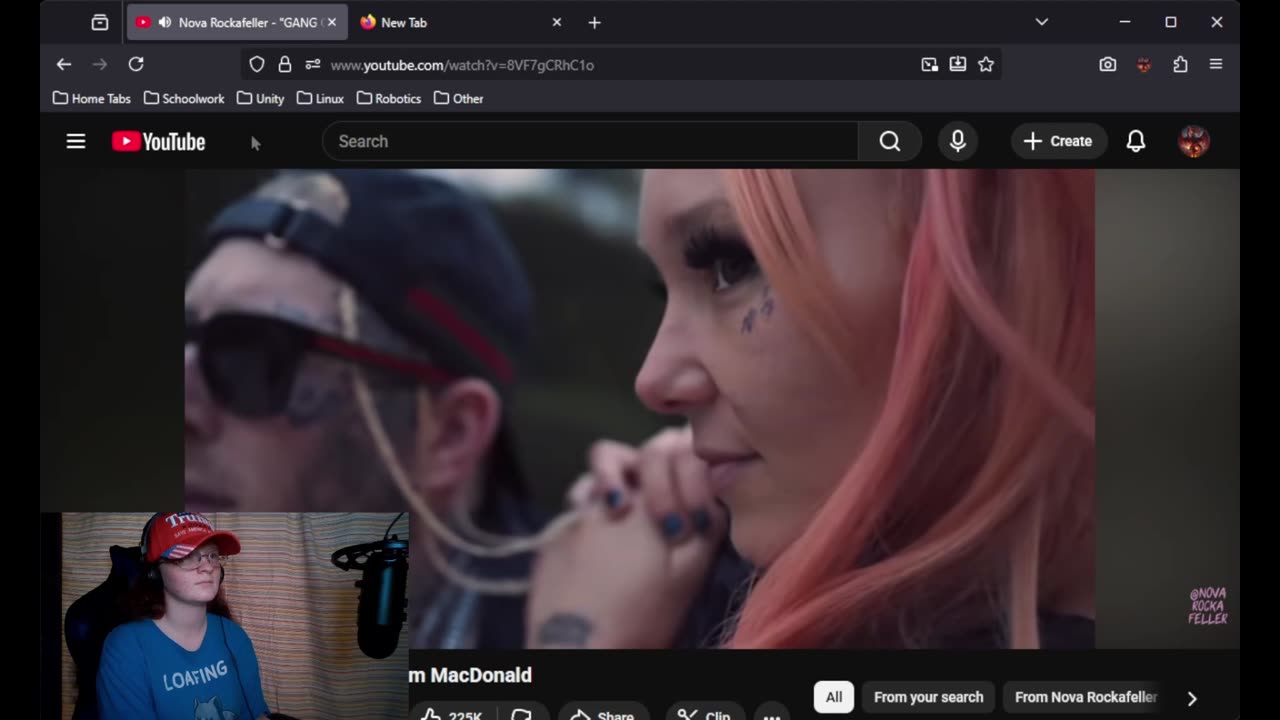Click the Create button
The image size is (1280, 720).
pos(1058,141)
